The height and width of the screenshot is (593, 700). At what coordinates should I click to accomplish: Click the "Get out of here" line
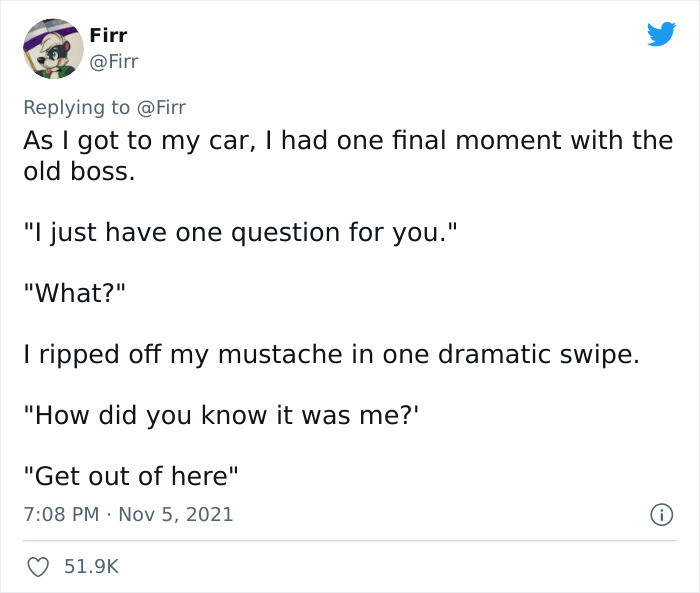pos(131,476)
